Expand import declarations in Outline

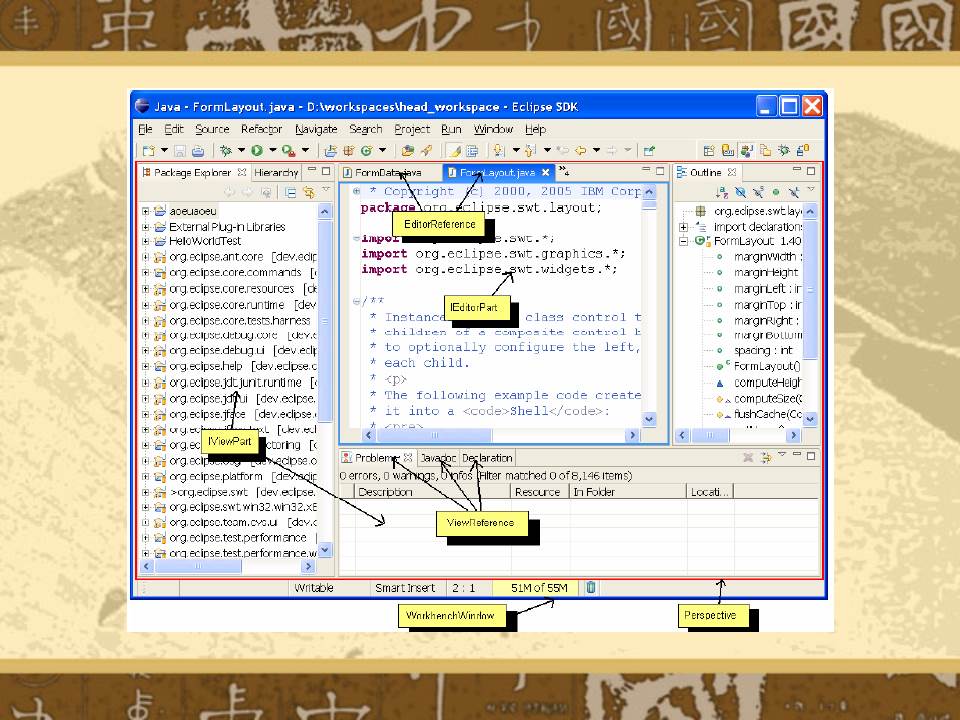[x=683, y=227]
